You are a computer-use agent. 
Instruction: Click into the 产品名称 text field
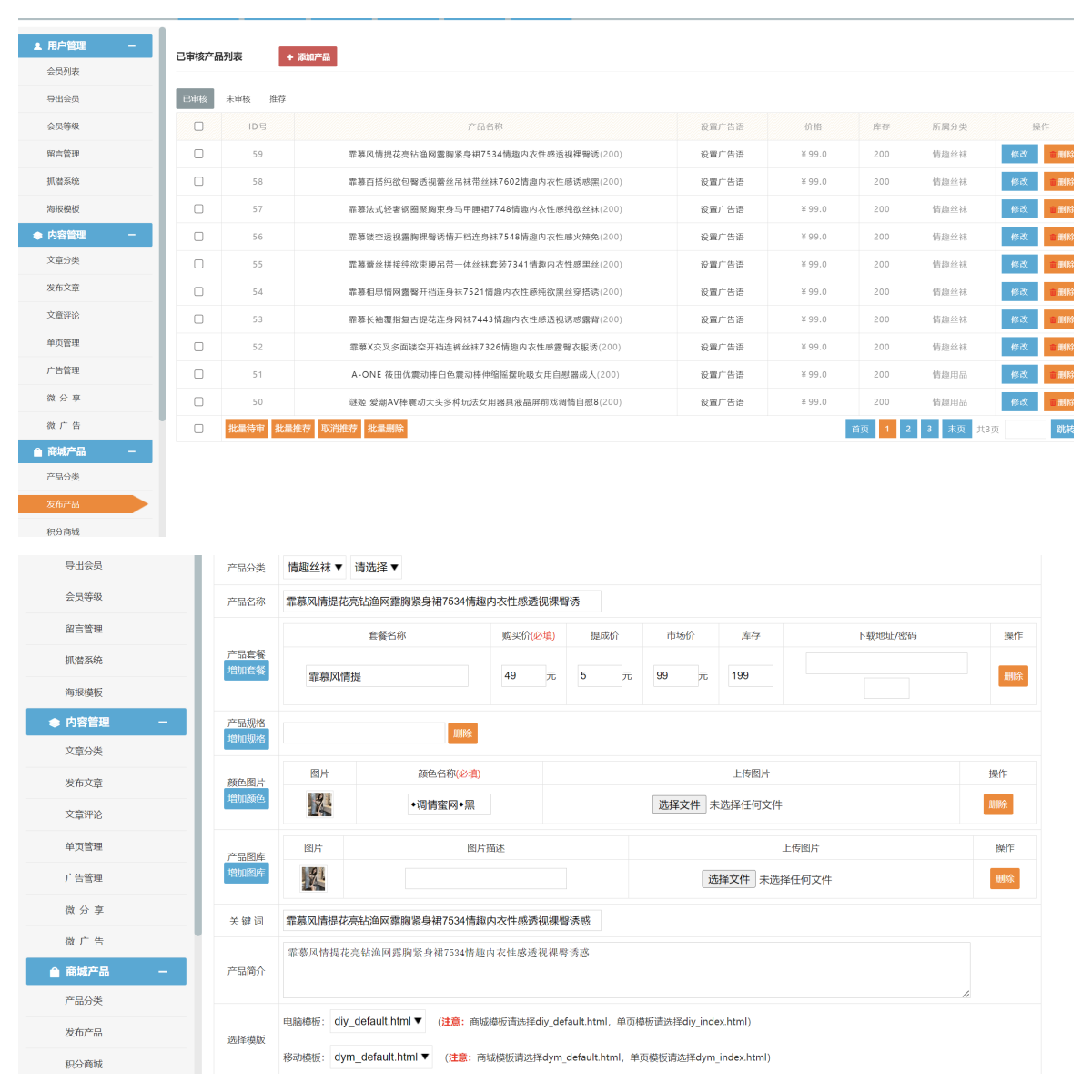(442, 602)
